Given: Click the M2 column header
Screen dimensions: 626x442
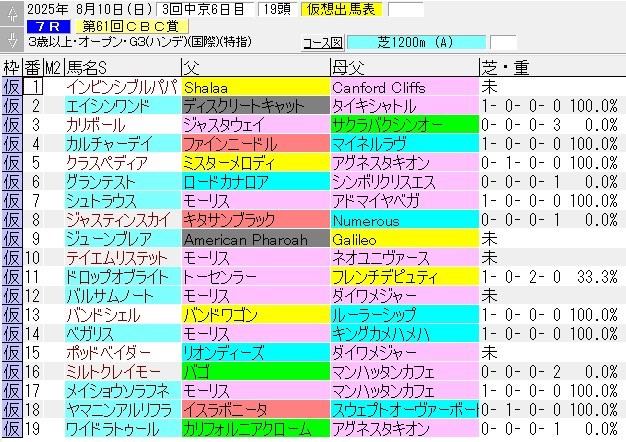Looking at the screenshot, I should click(x=53, y=67).
